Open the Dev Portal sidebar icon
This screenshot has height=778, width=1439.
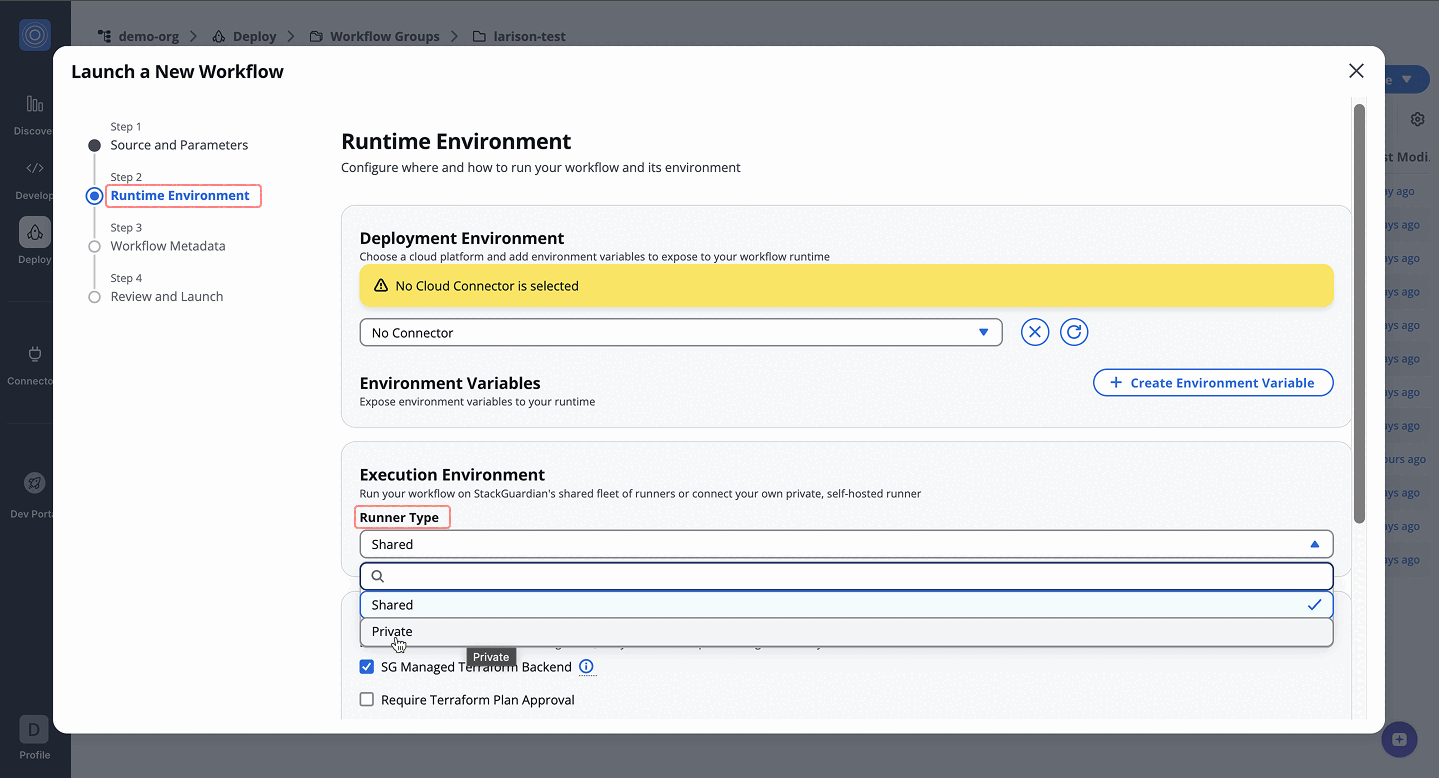33,483
